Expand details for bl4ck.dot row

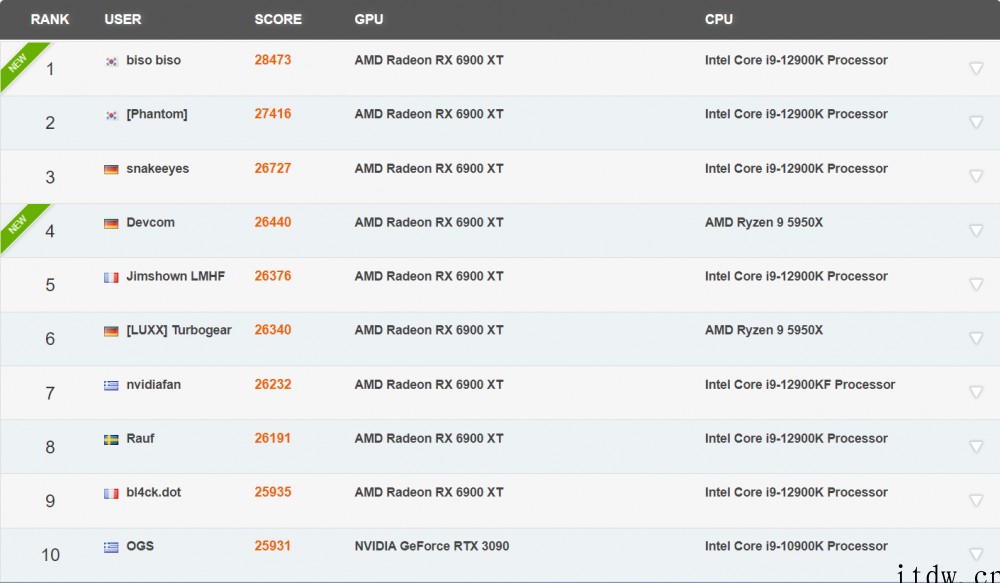[976, 499]
